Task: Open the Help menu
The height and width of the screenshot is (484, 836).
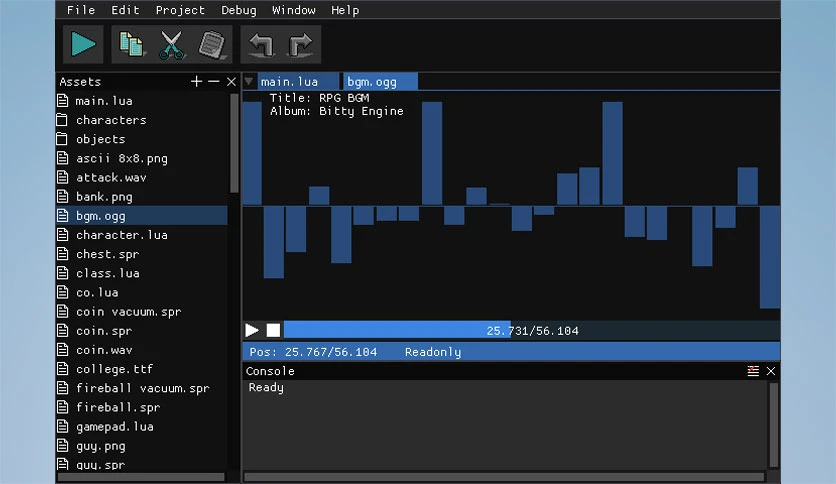Action: (345, 10)
